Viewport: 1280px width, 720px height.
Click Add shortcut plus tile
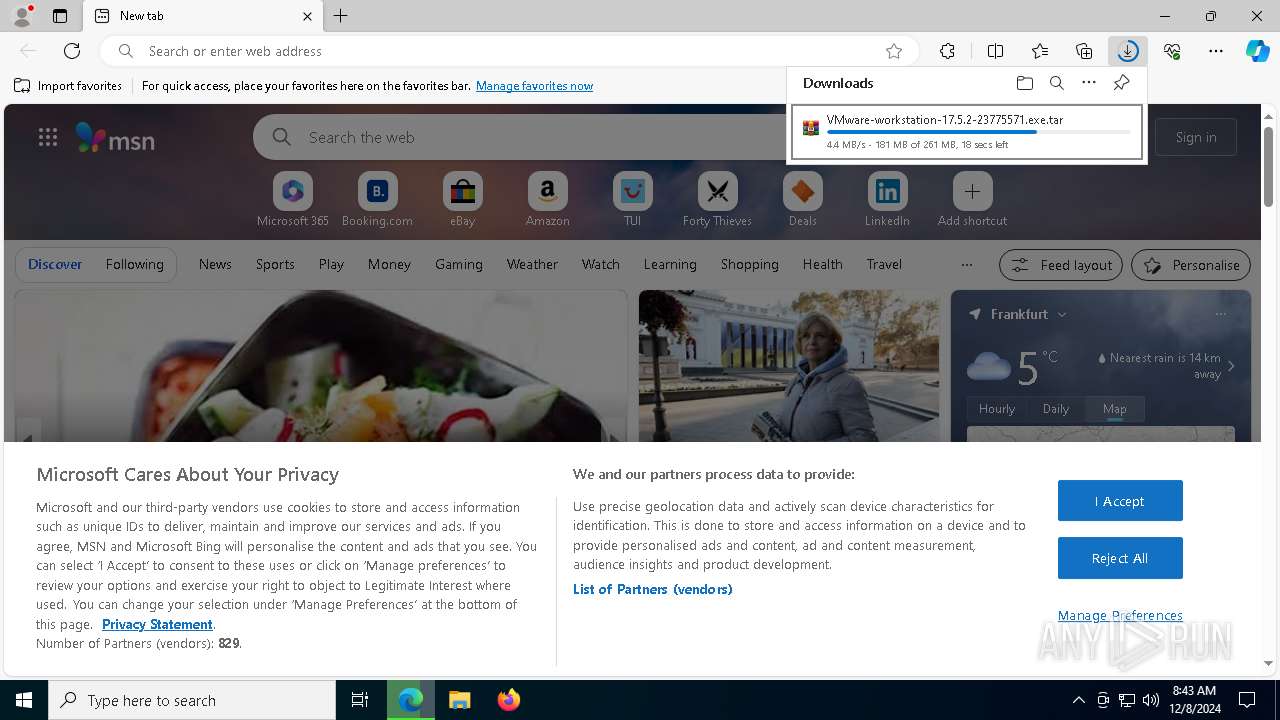pos(972,200)
